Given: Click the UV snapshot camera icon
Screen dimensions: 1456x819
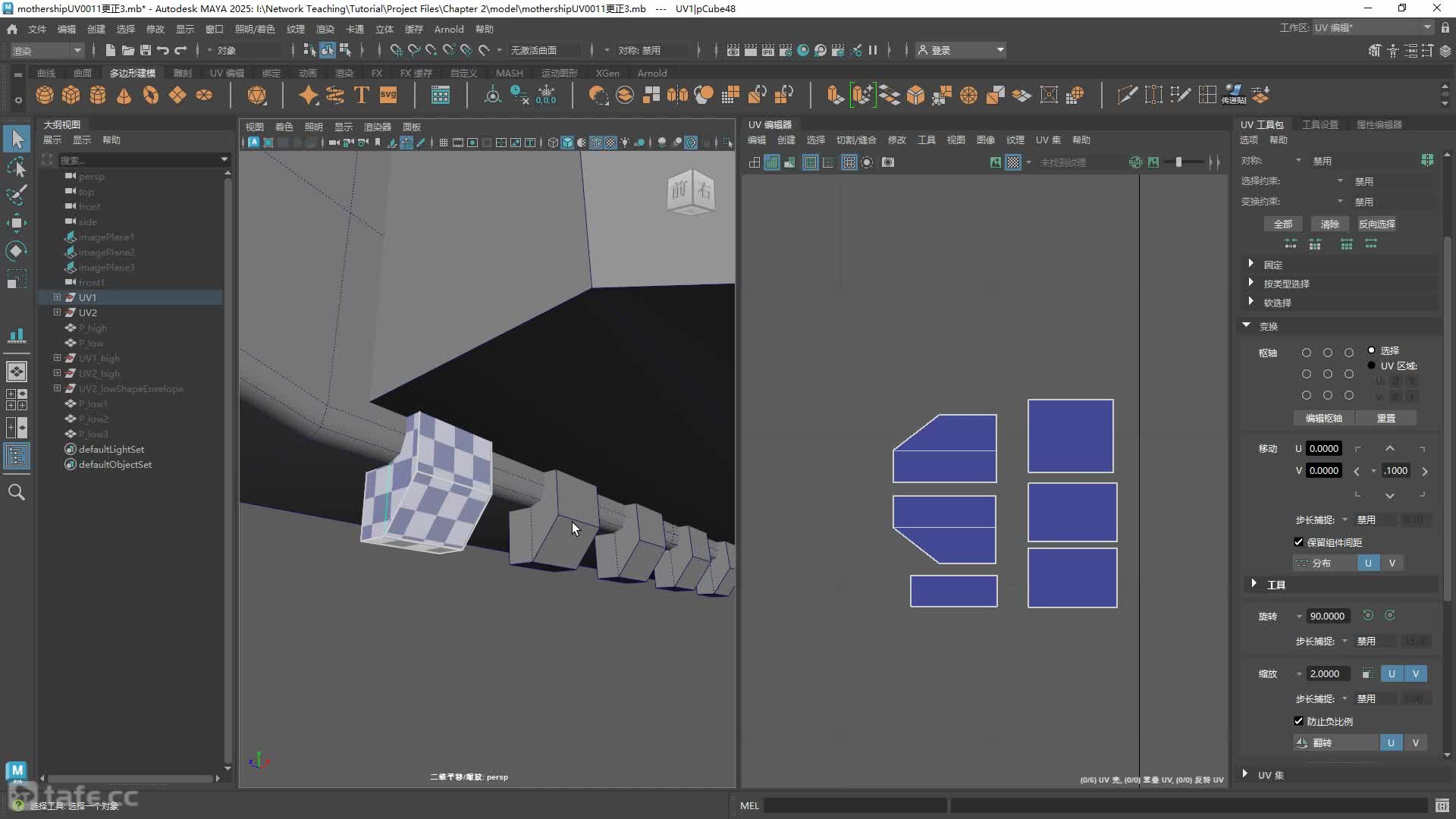Looking at the screenshot, I should [888, 162].
